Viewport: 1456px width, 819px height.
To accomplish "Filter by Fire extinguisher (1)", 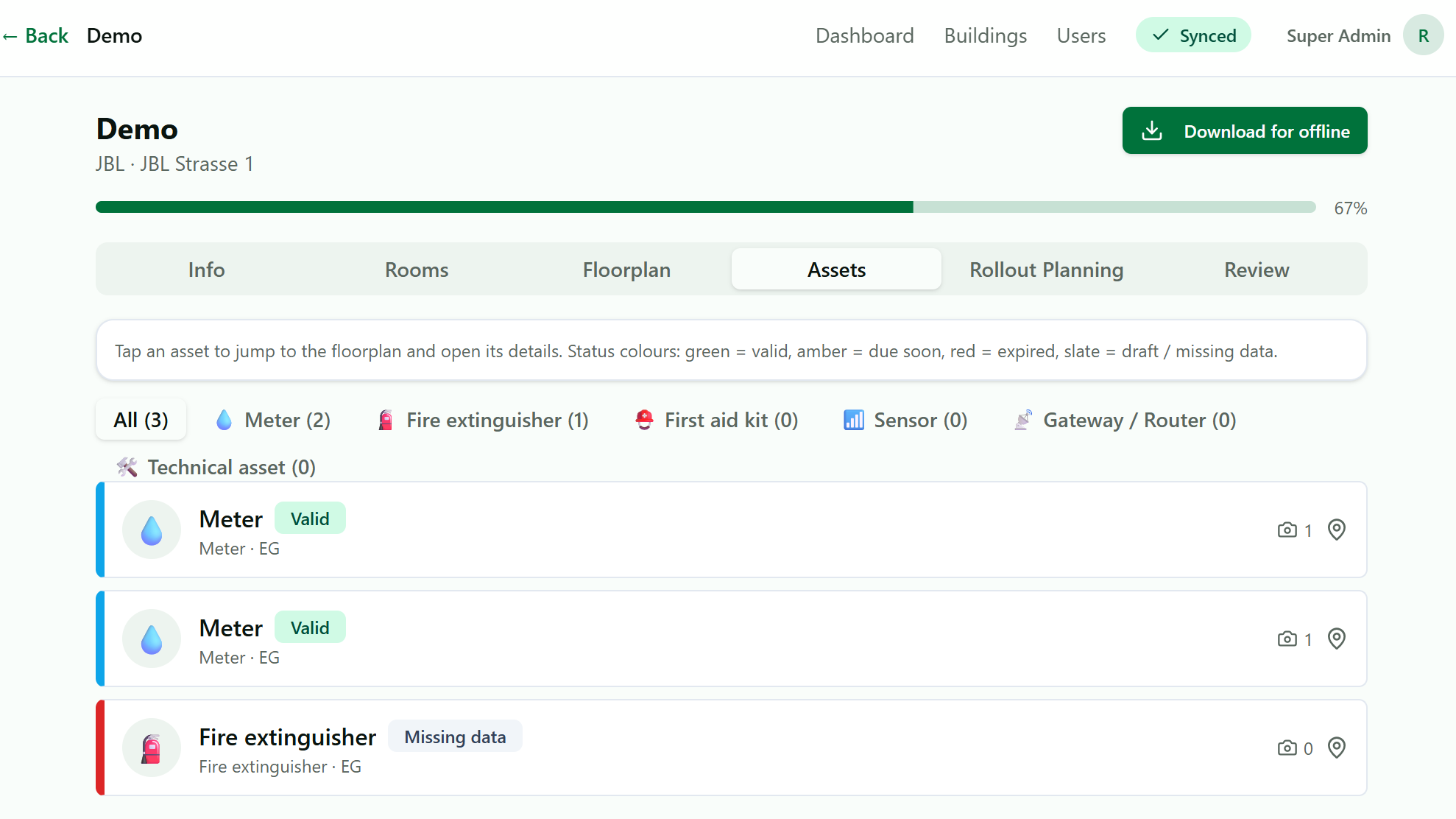I will pos(483,420).
